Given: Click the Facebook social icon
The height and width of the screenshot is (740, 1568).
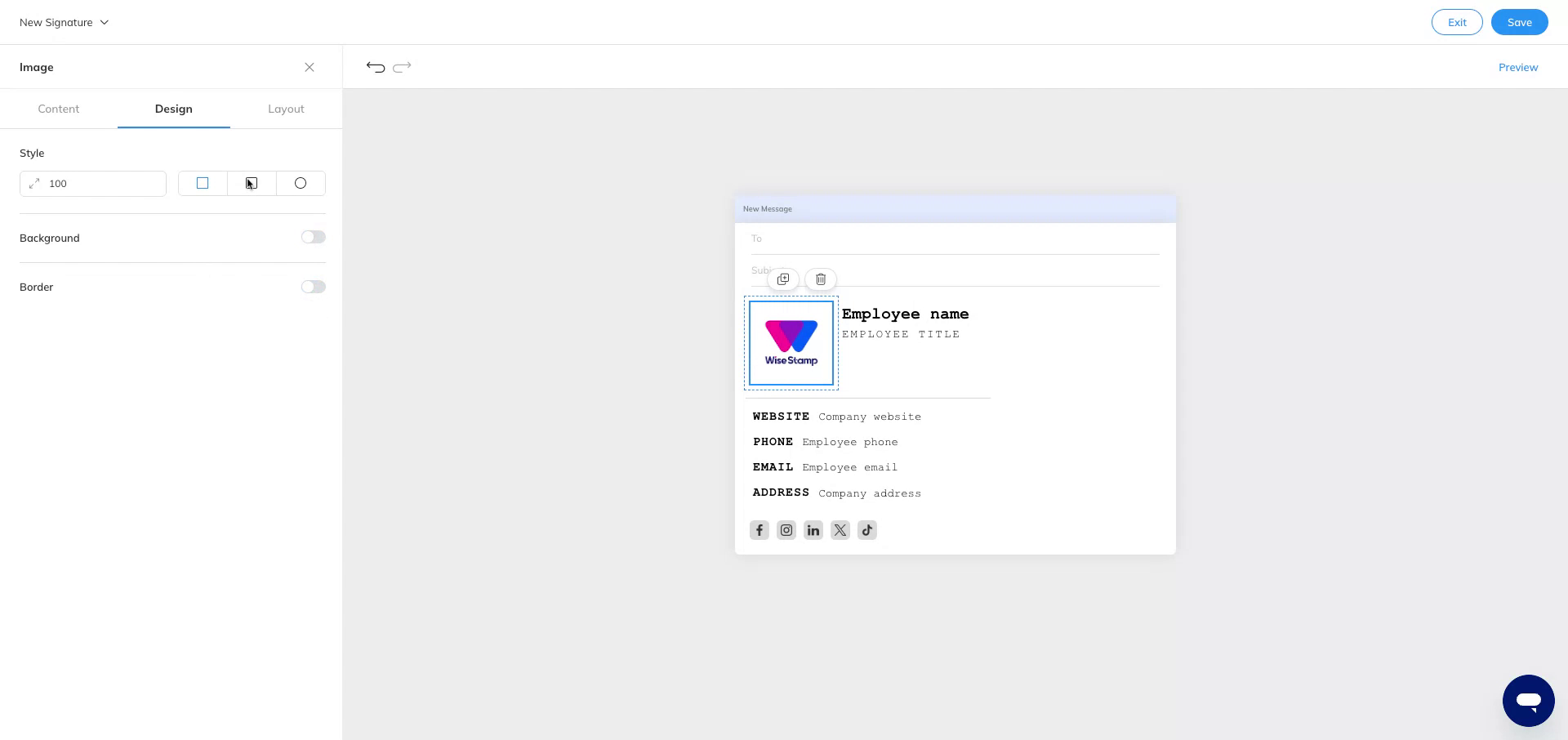Looking at the screenshot, I should point(759,529).
